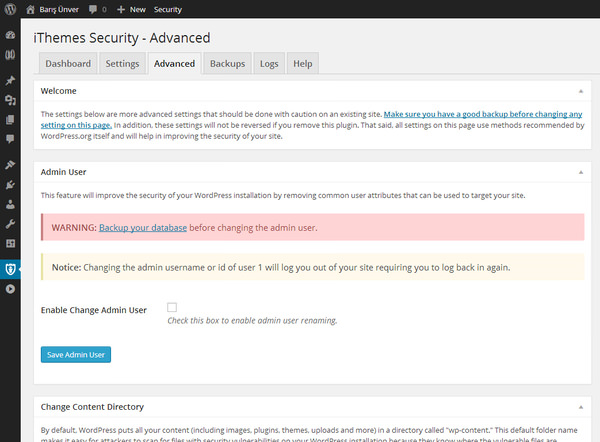The height and width of the screenshot is (442, 600).
Task: Switch to the Backups tab
Action: click(x=228, y=64)
